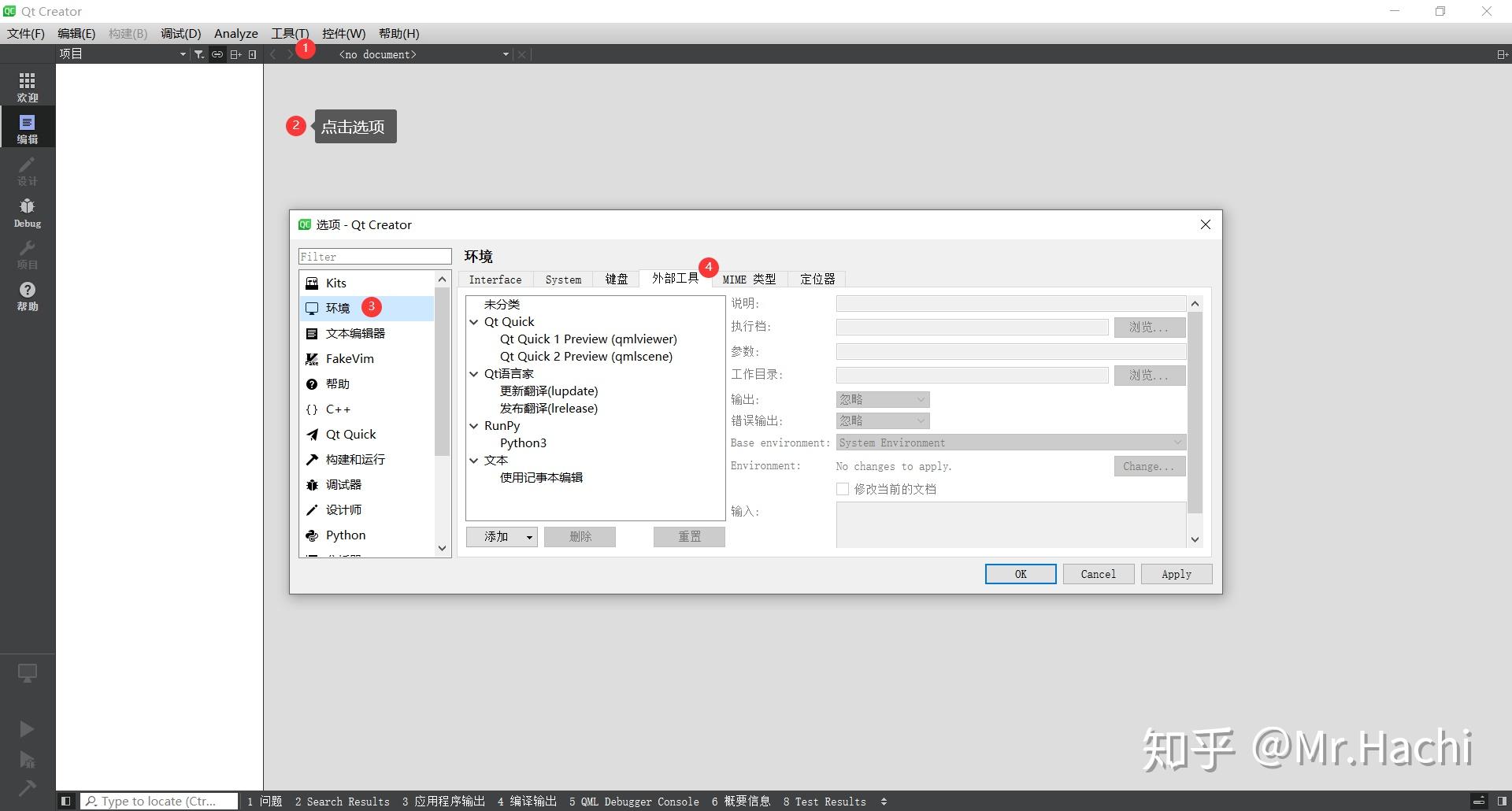Open the output panes selector arrows
The width and height of the screenshot is (1512, 811).
point(884,802)
